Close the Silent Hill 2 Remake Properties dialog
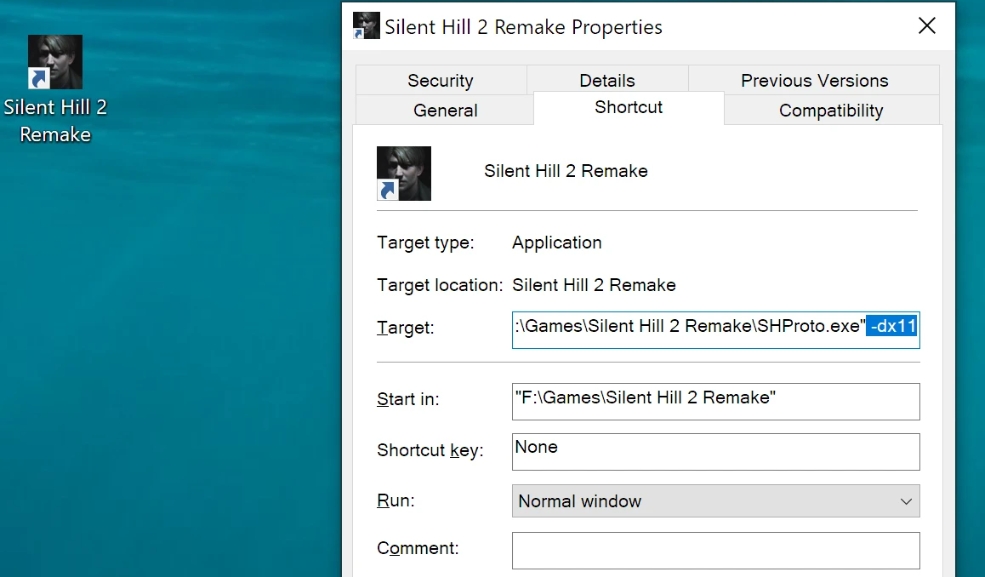 927,26
